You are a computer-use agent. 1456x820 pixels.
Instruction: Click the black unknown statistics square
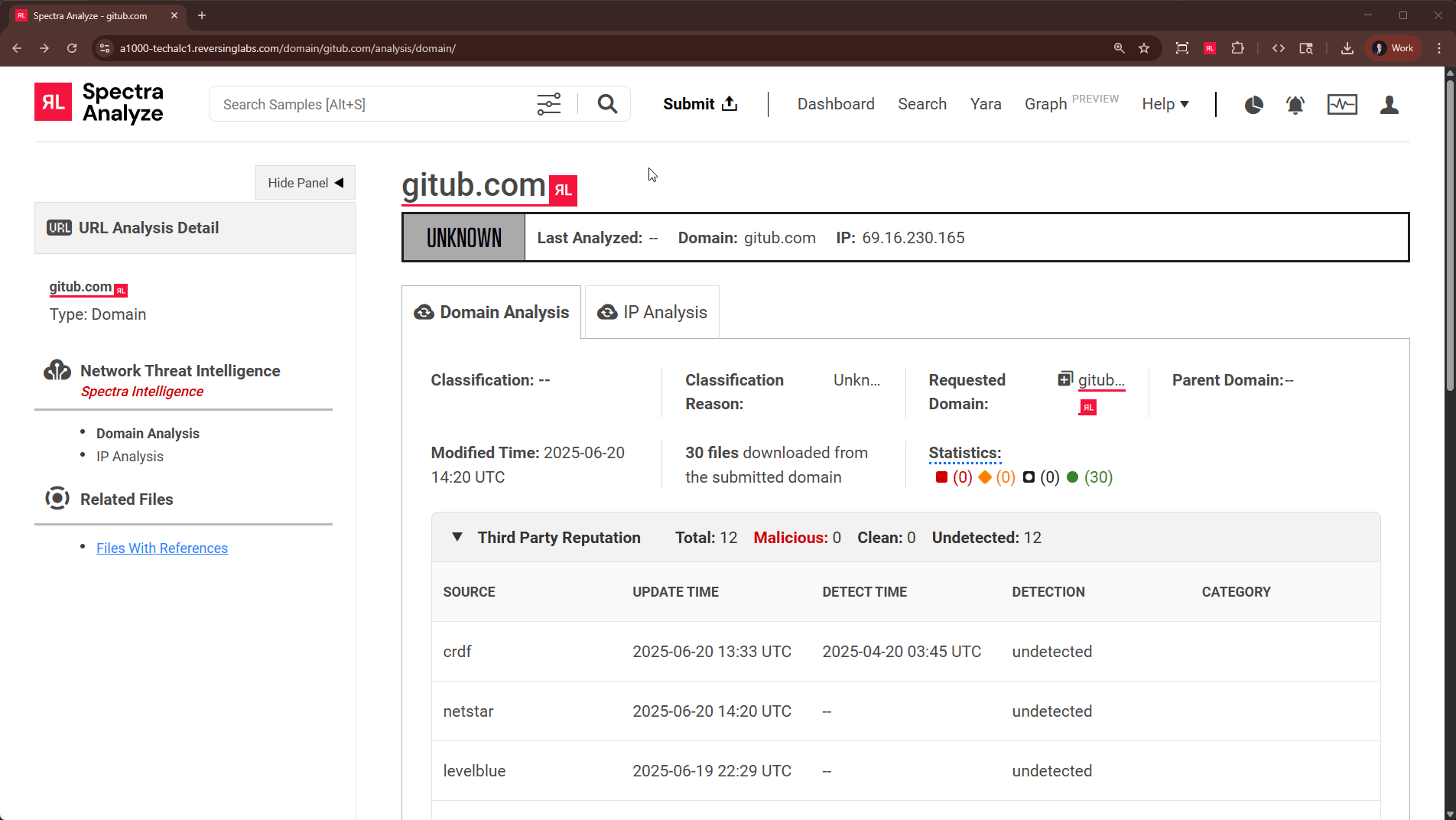tap(1029, 477)
